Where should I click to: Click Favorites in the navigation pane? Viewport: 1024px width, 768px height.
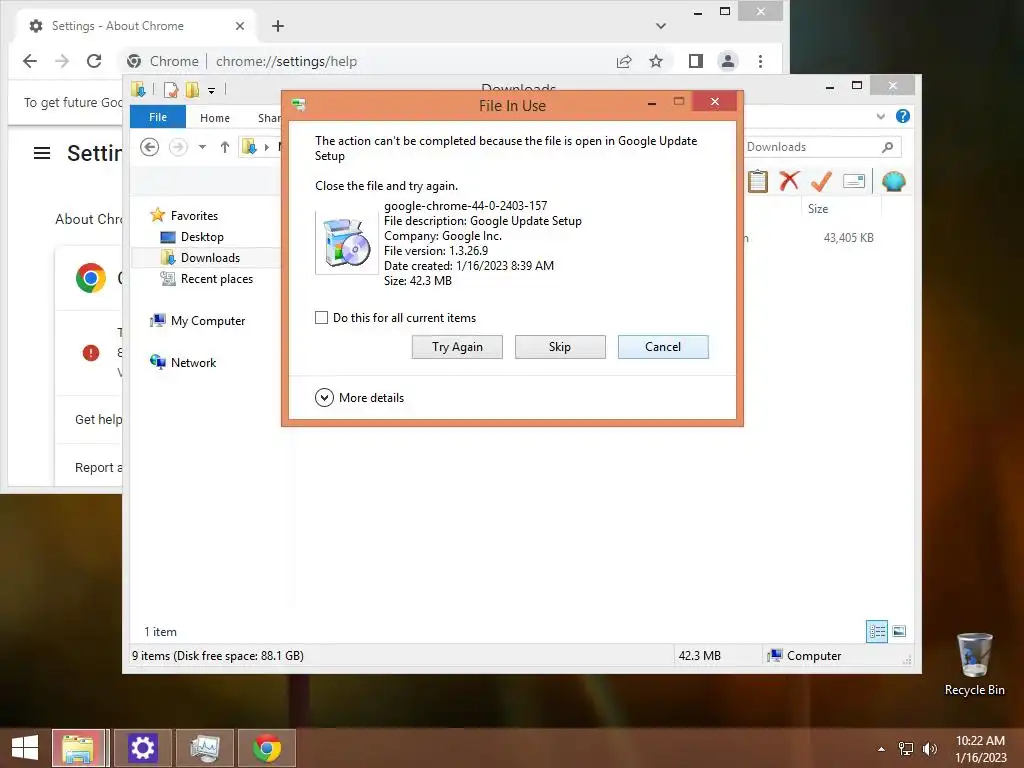pyautogui.click(x=194, y=216)
